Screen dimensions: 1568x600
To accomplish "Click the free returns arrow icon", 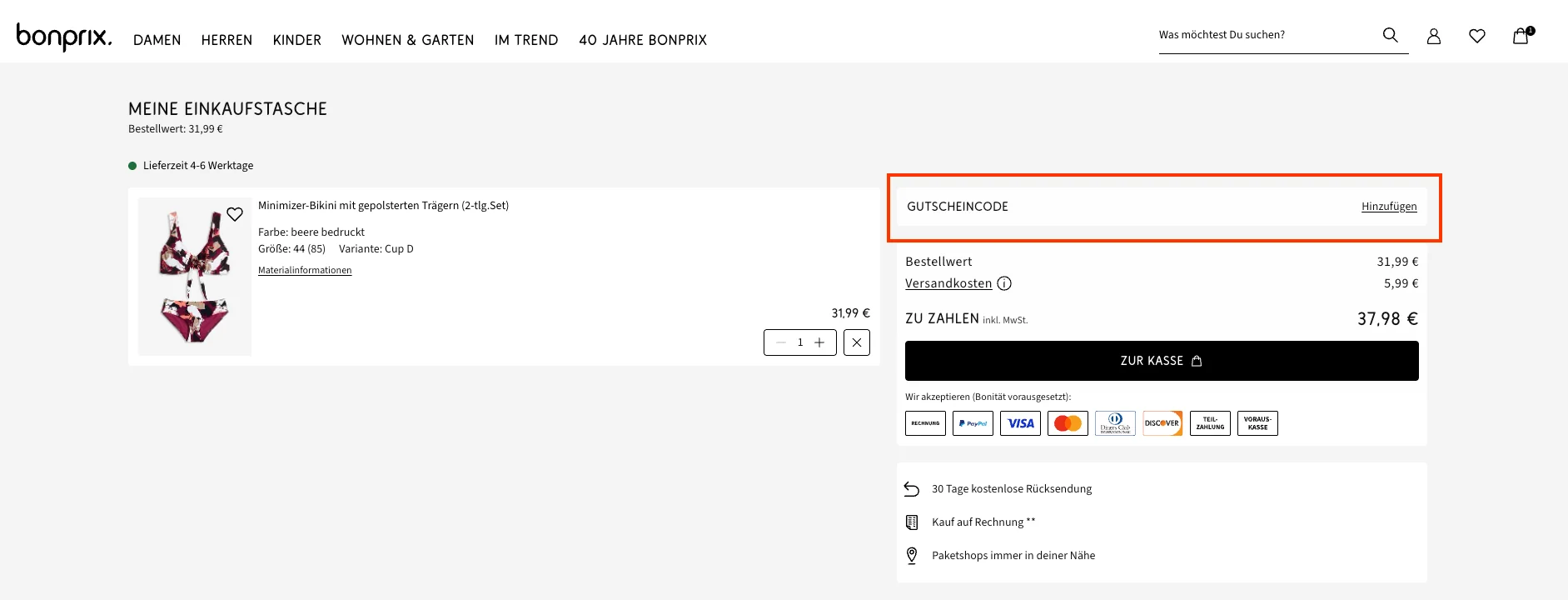I will pyautogui.click(x=912, y=489).
